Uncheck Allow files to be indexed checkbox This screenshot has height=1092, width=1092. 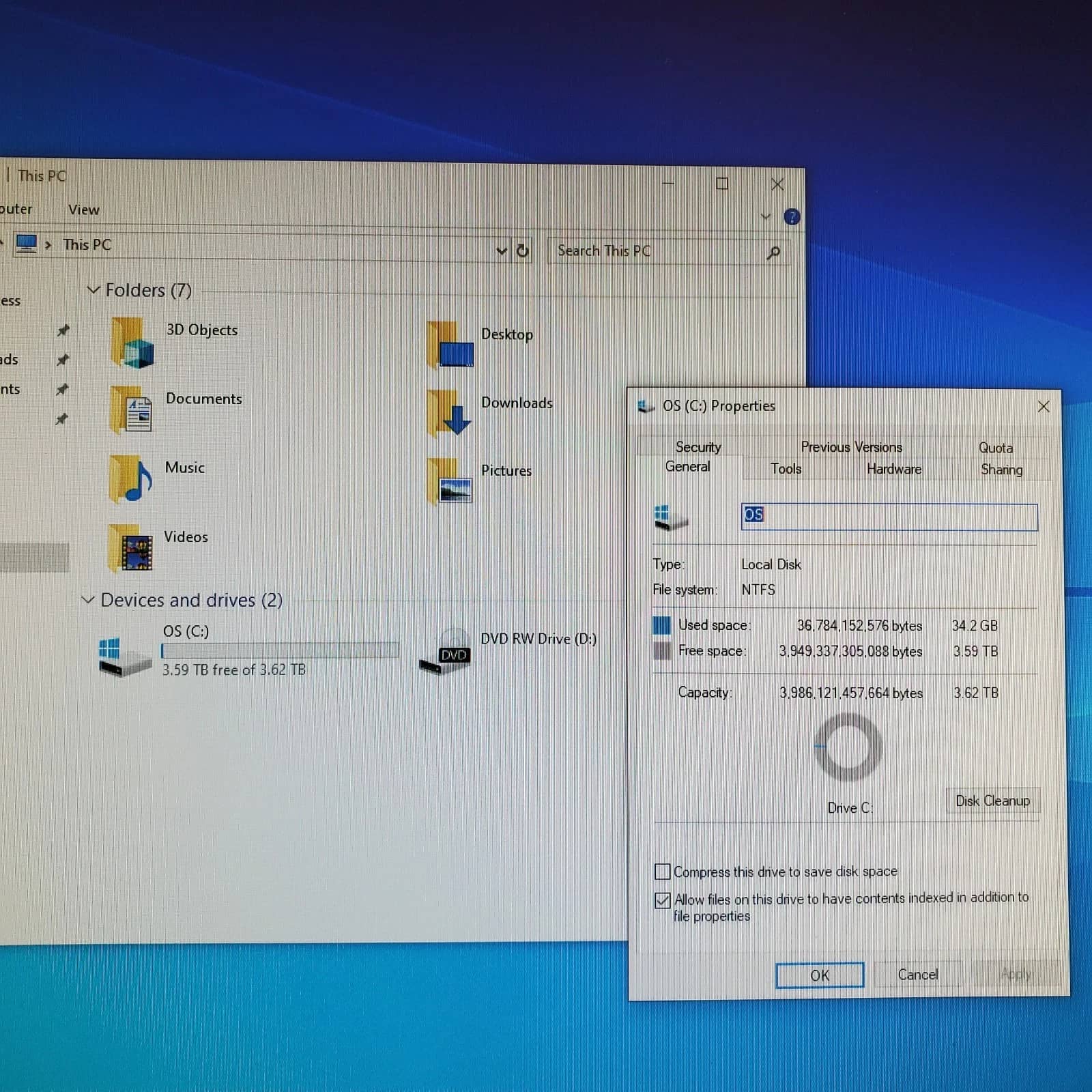point(662,900)
